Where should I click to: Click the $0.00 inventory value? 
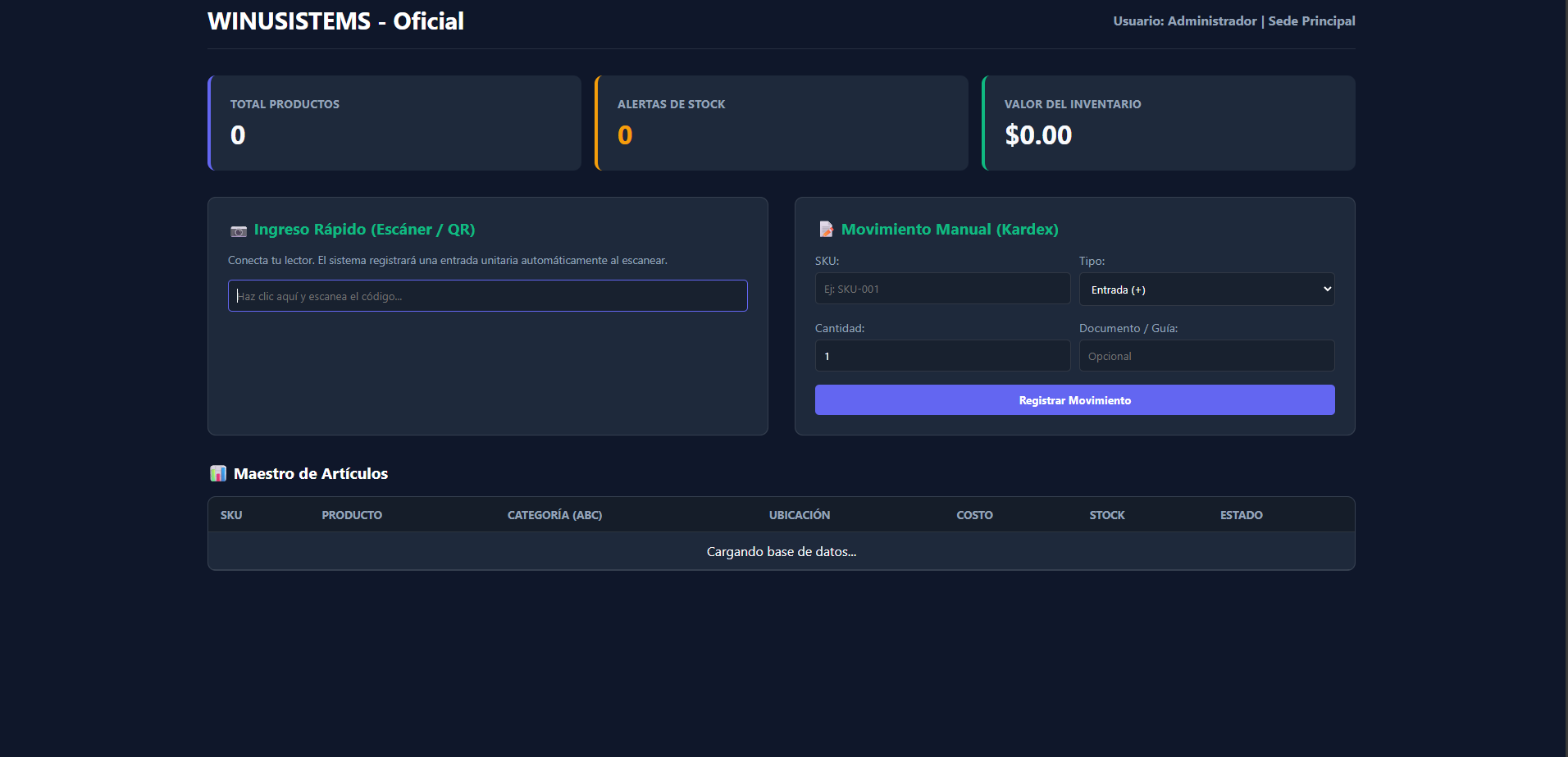(1038, 135)
